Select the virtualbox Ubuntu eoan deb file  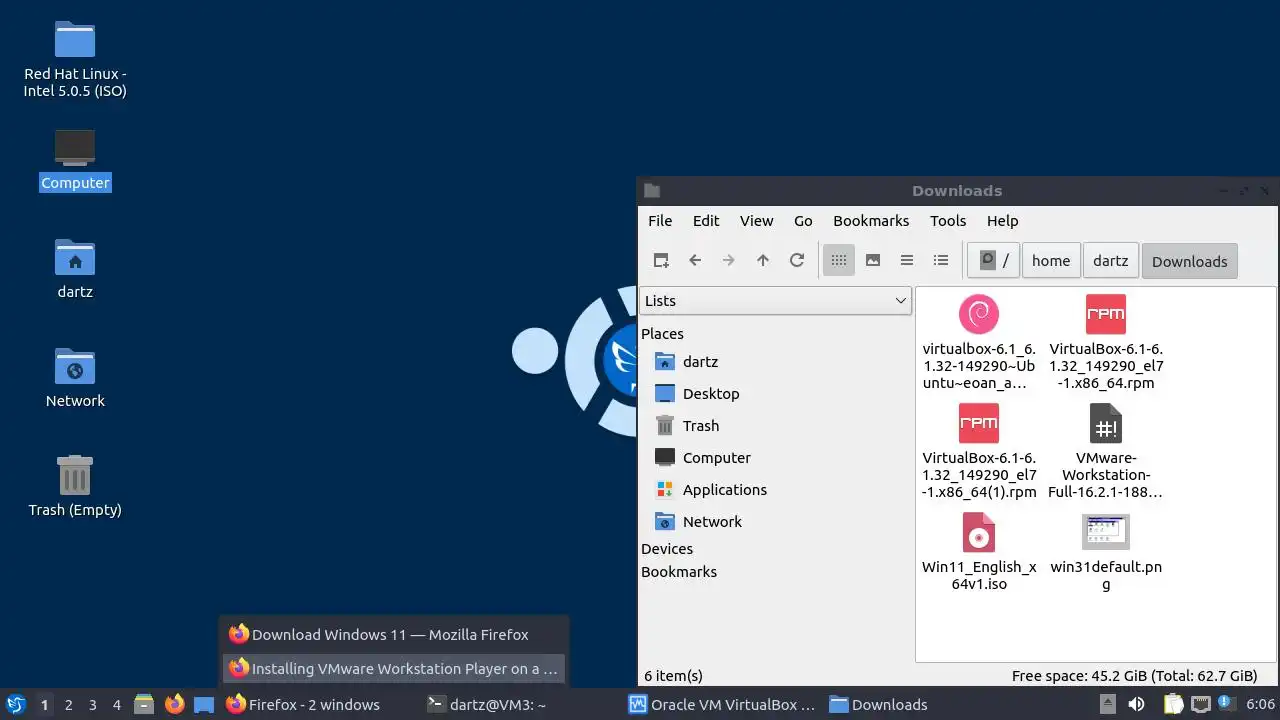coord(978,342)
